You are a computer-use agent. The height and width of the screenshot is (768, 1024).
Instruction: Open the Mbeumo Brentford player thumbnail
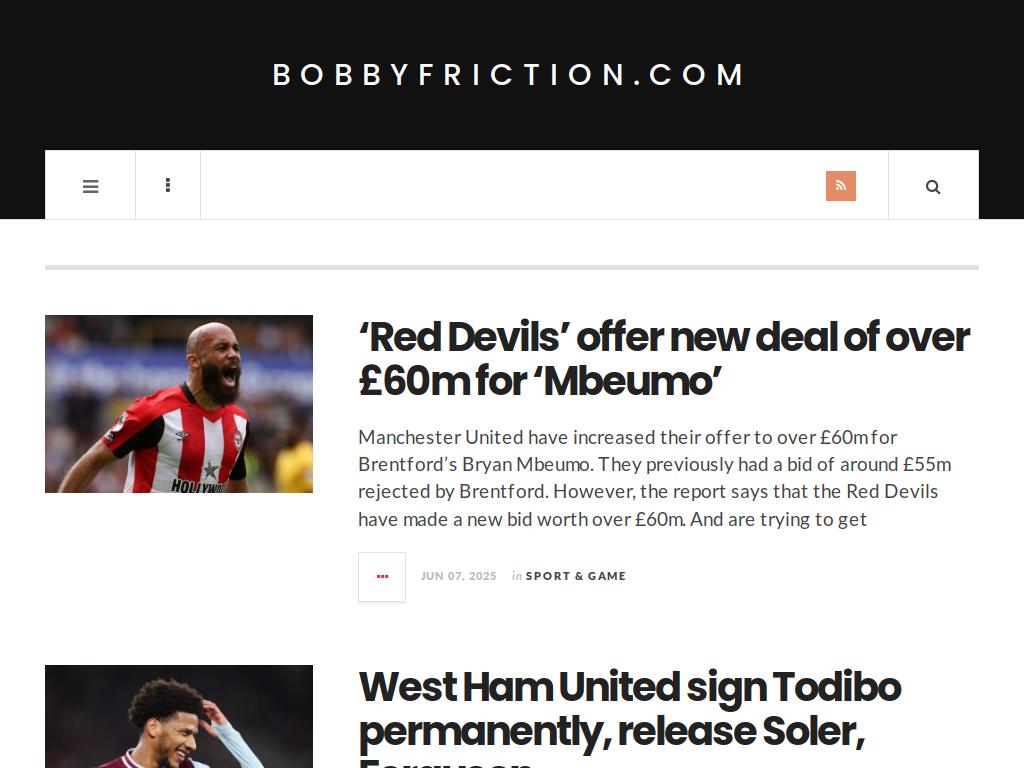click(x=179, y=404)
